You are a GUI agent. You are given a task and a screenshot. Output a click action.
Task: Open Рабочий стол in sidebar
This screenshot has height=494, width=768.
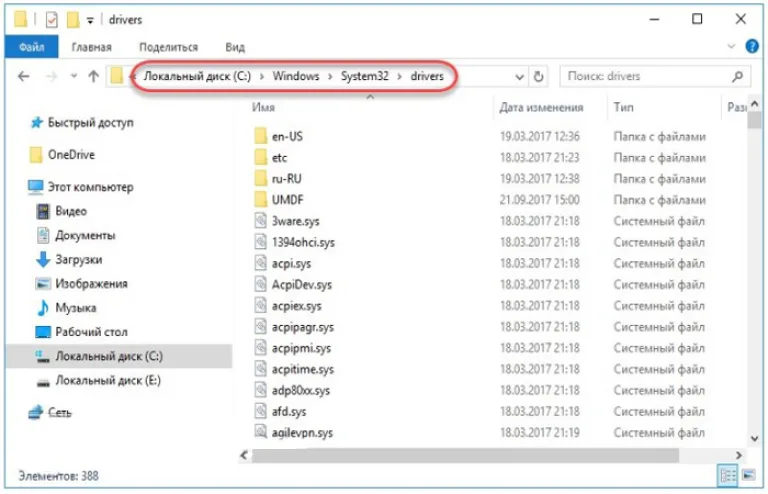(x=92, y=332)
